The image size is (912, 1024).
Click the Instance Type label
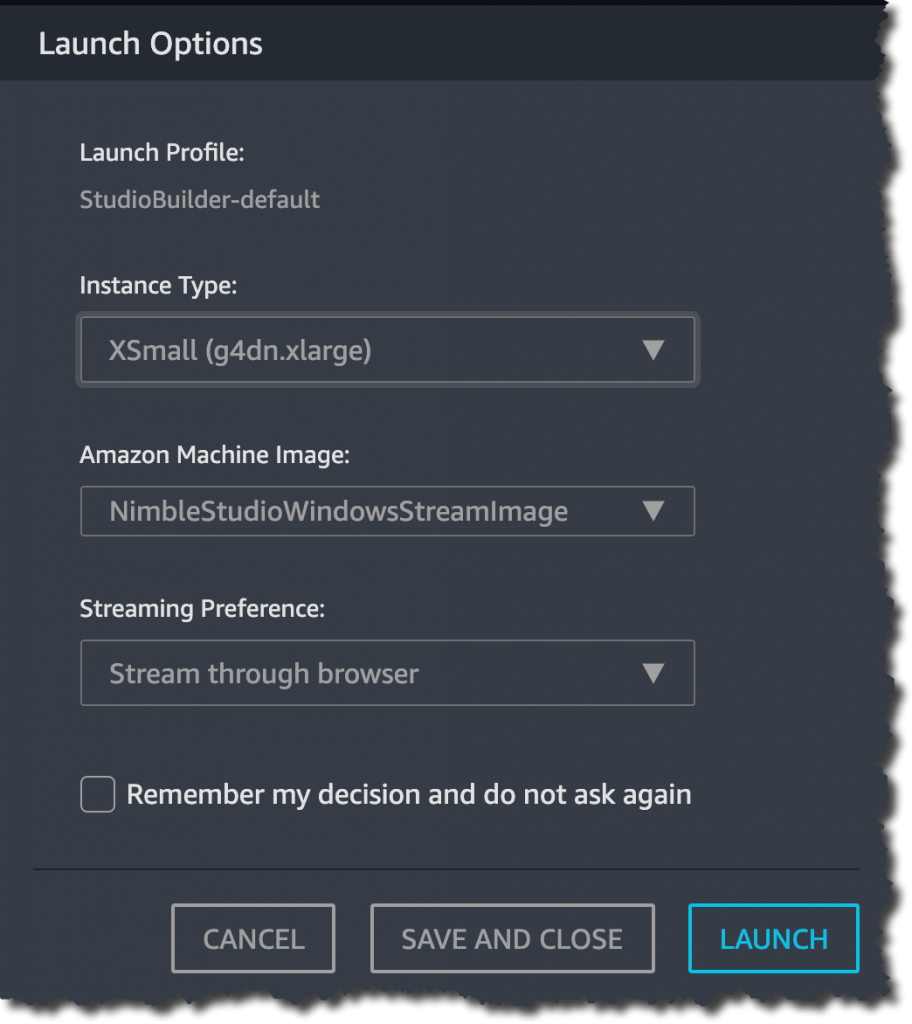[158, 286]
